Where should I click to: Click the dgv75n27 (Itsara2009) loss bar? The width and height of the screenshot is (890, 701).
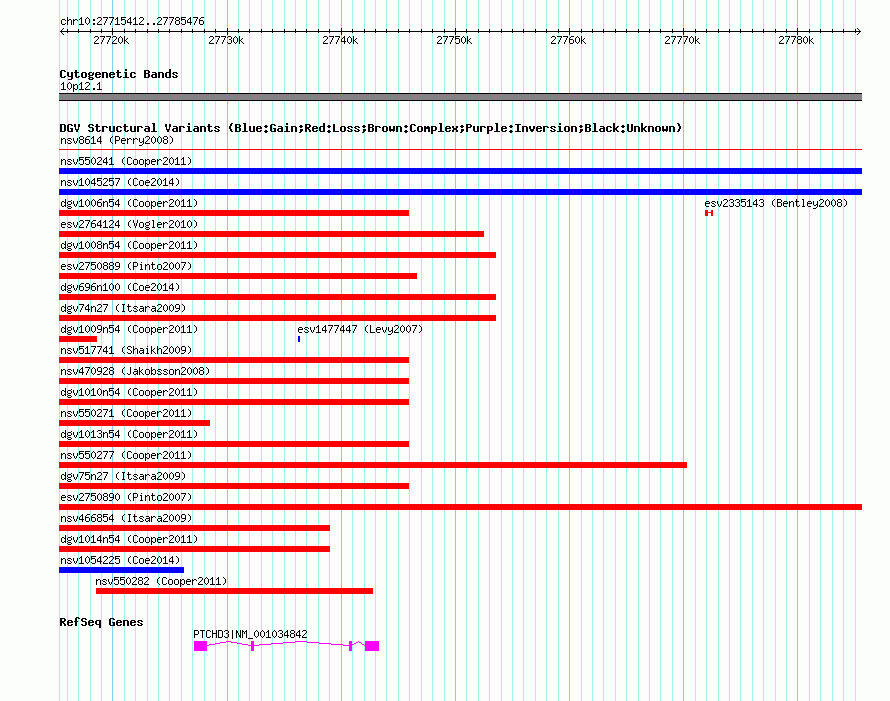coord(234,486)
